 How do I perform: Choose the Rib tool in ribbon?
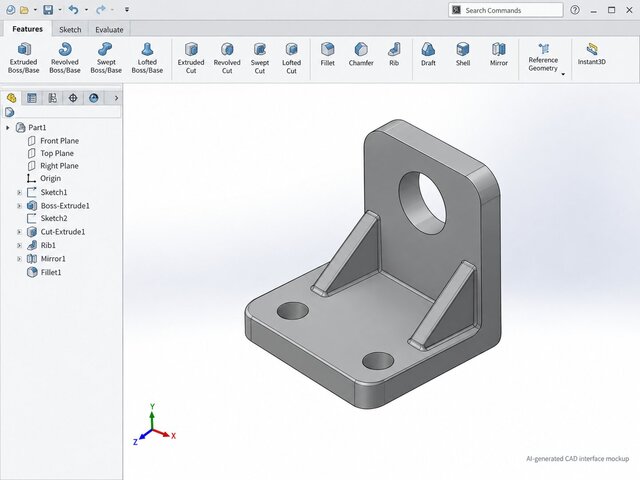point(394,54)
